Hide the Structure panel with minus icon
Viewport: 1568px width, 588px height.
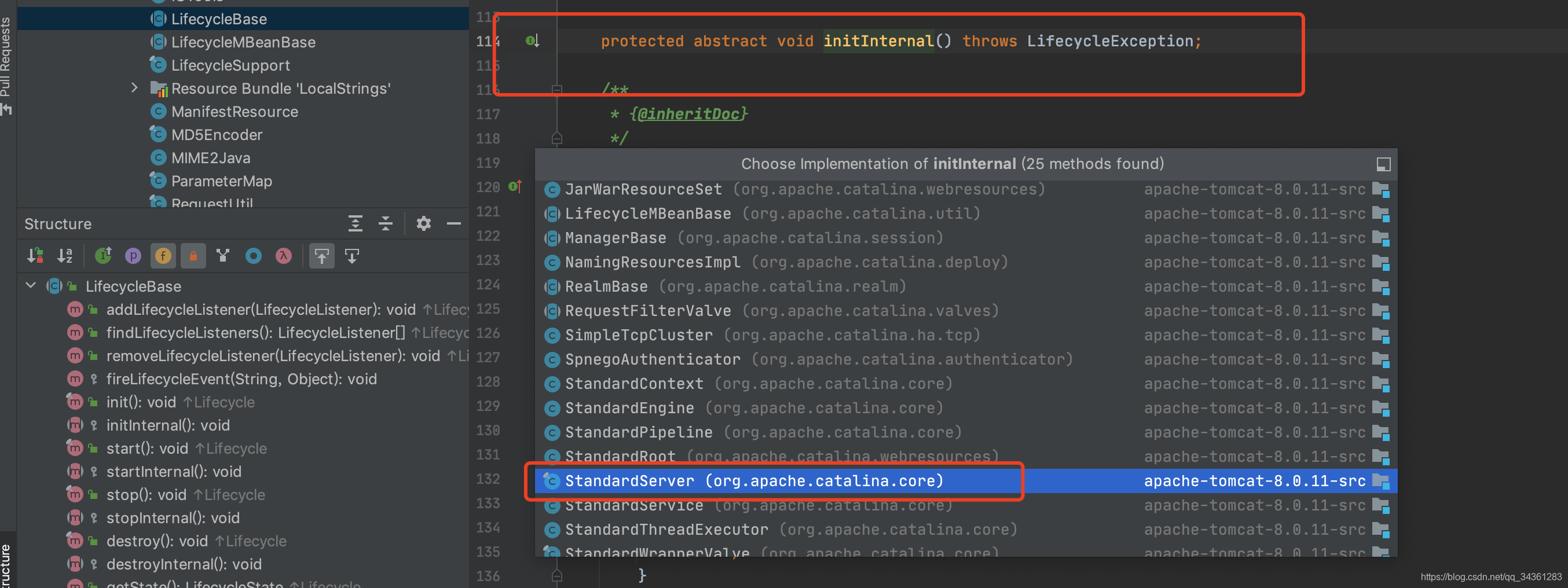pyautogui.click(x=453, y=224)
